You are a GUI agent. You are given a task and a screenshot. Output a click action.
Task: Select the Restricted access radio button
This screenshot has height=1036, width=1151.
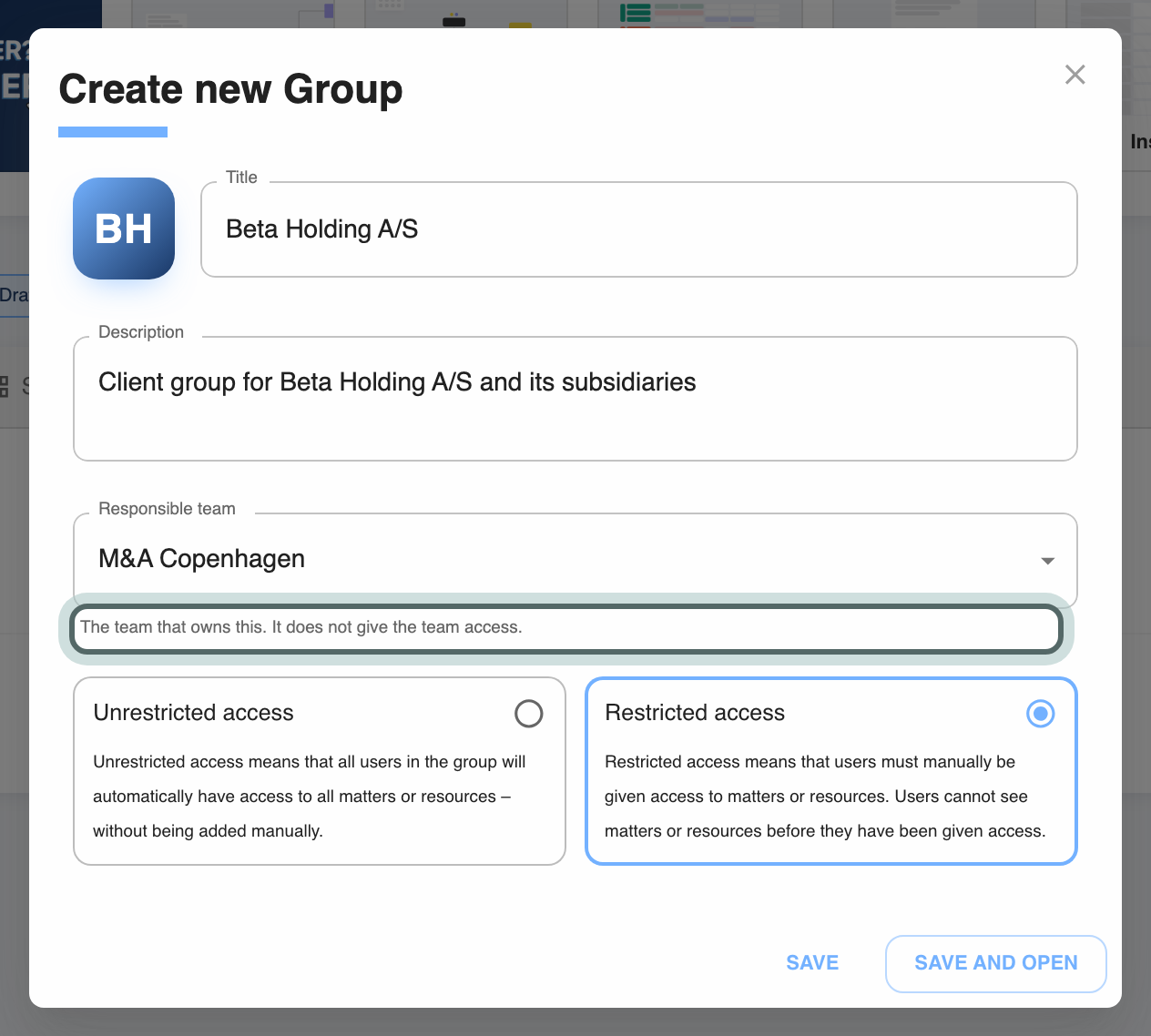click(1041, 714)
